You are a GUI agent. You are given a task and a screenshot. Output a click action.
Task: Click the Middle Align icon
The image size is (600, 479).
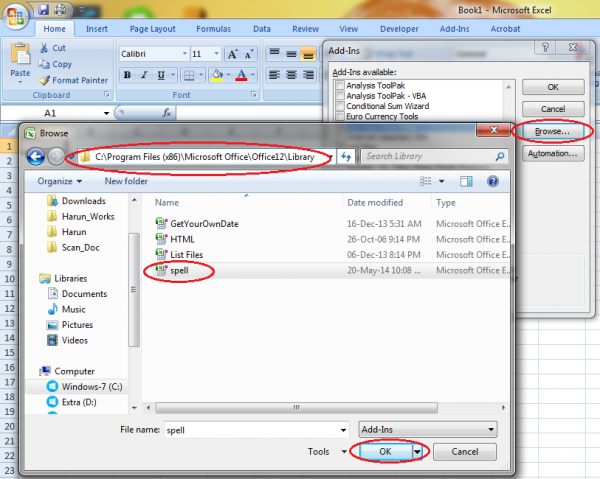point(291,52)
